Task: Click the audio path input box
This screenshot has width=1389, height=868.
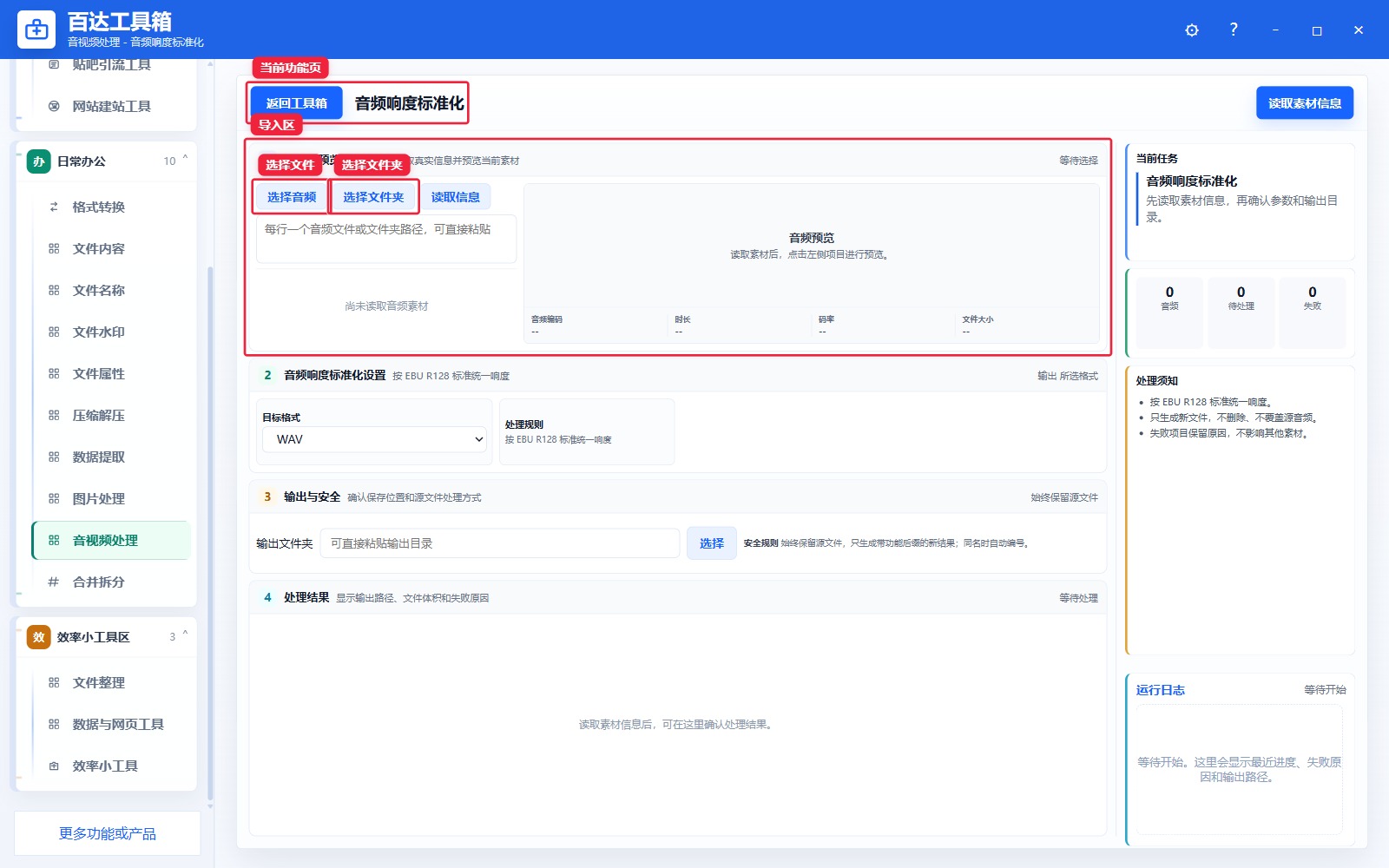Action: (386, 238)
